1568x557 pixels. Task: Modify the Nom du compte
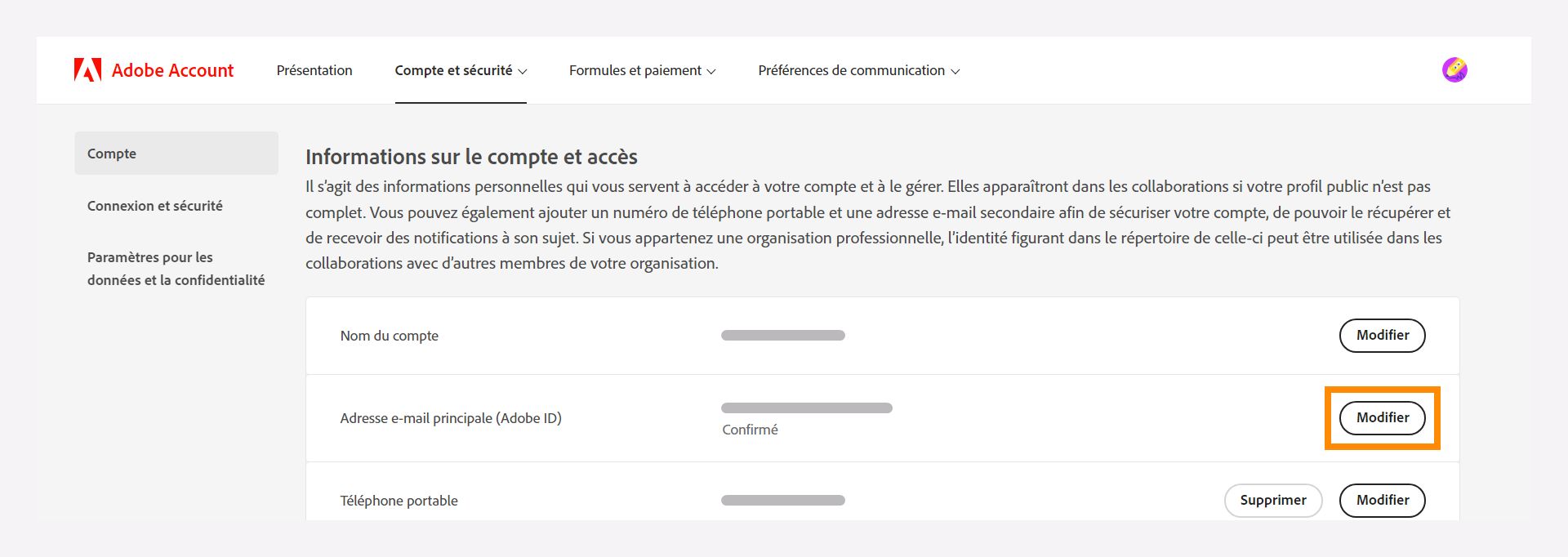coord(1382,335)
